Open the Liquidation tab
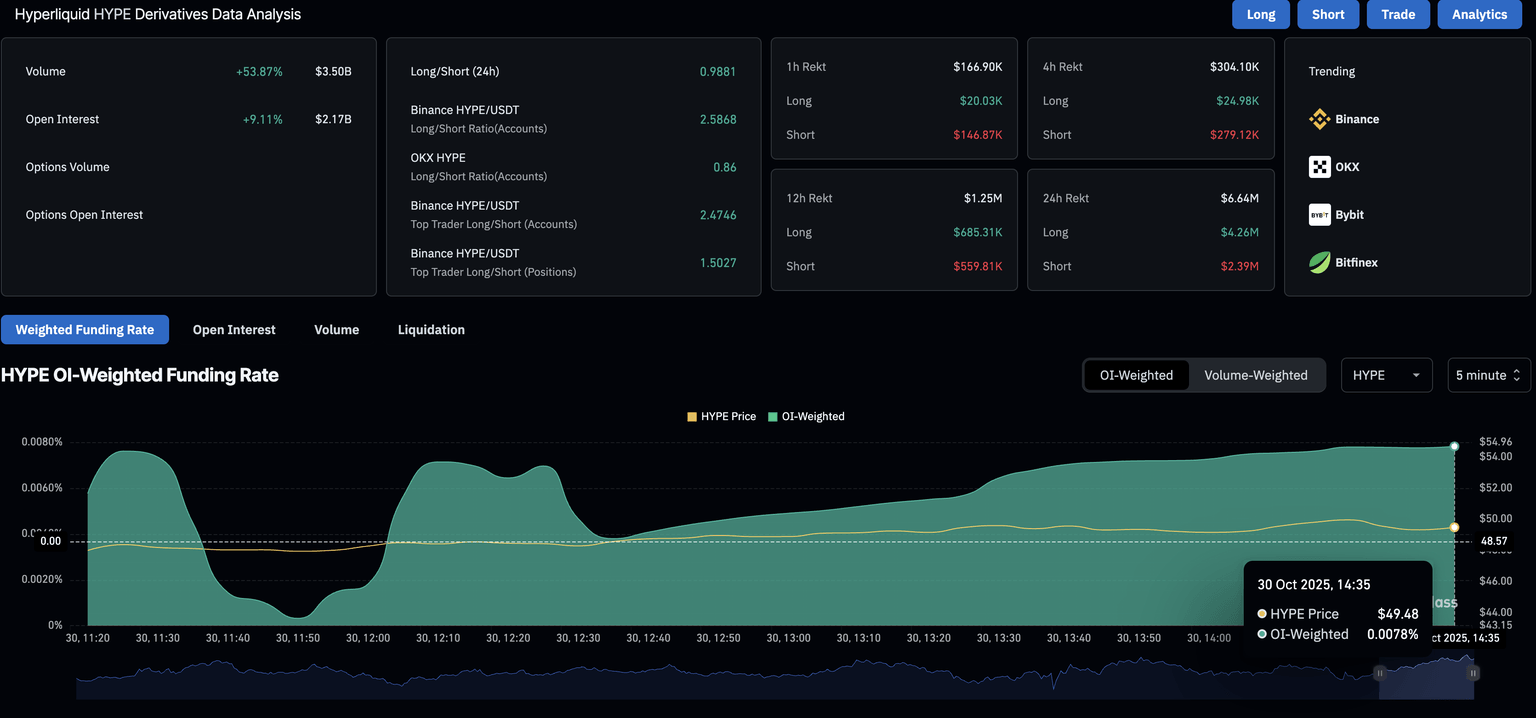This screenshot has height=718, width=1536. click(x=431, y=330)
